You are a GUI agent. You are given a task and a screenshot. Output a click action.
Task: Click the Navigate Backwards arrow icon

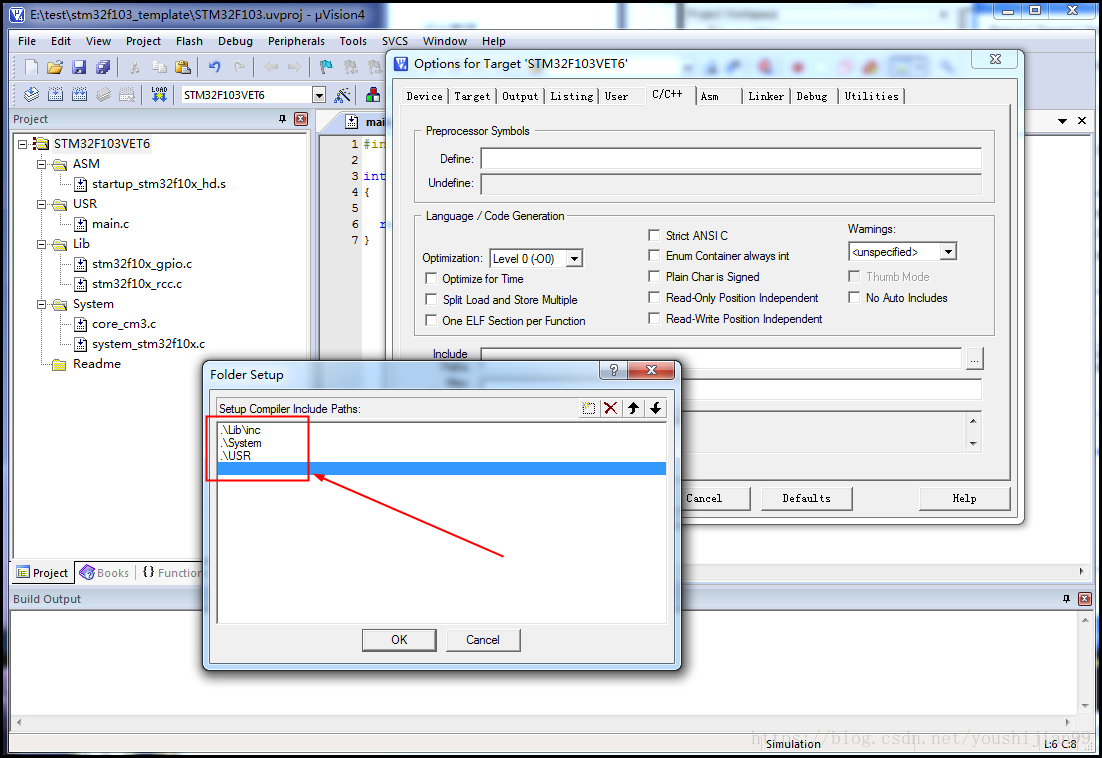click(271, 67)
